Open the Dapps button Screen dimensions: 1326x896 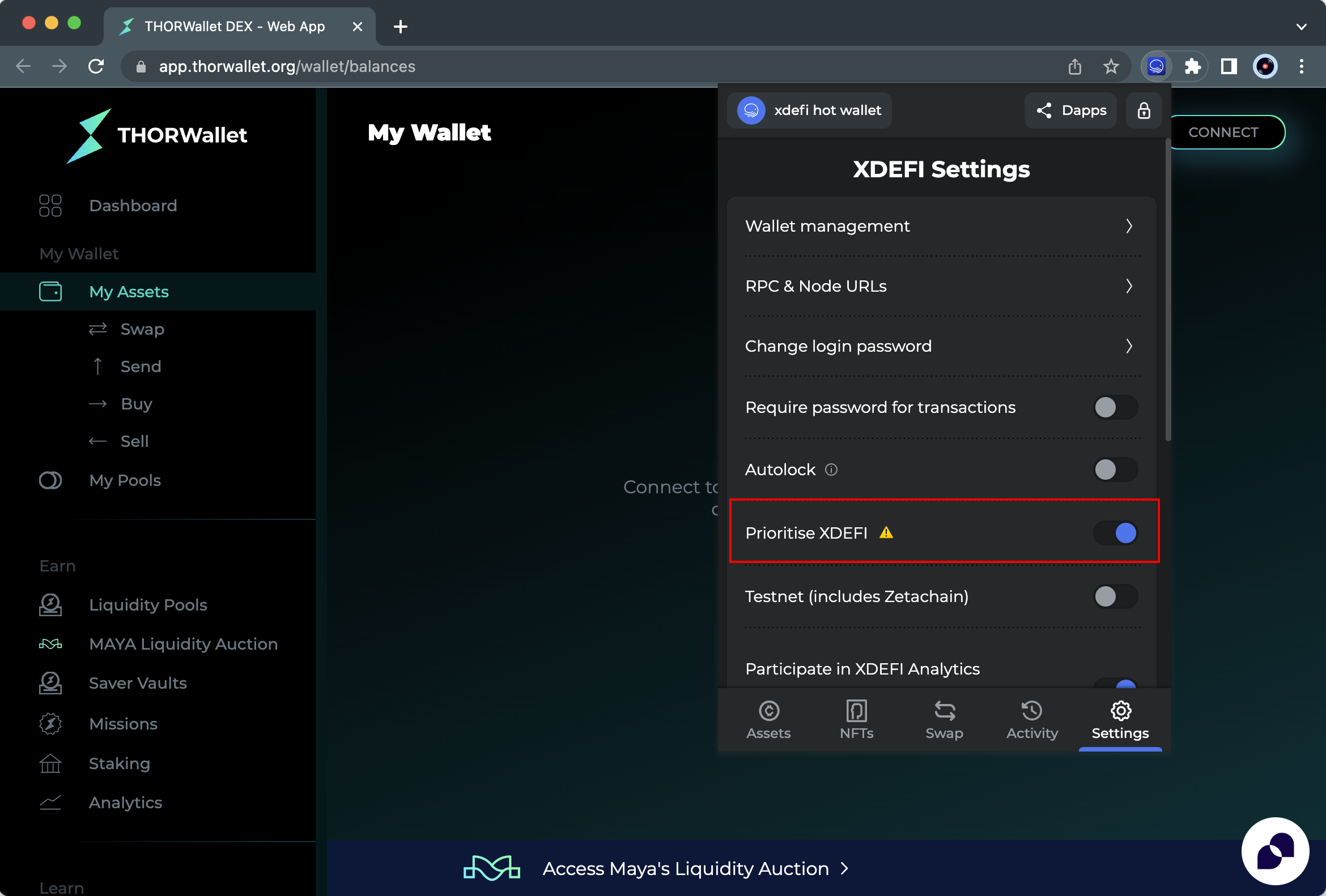1070,110
